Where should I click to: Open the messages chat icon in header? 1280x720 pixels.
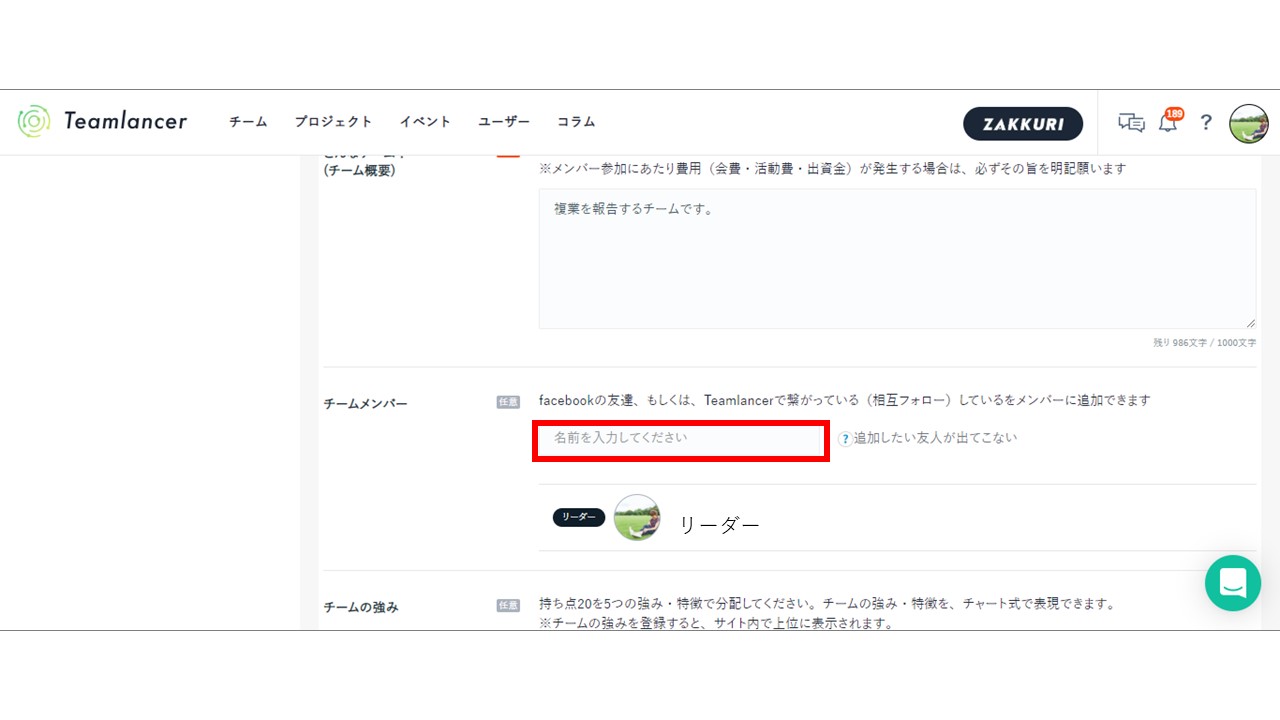(1131, 123)
